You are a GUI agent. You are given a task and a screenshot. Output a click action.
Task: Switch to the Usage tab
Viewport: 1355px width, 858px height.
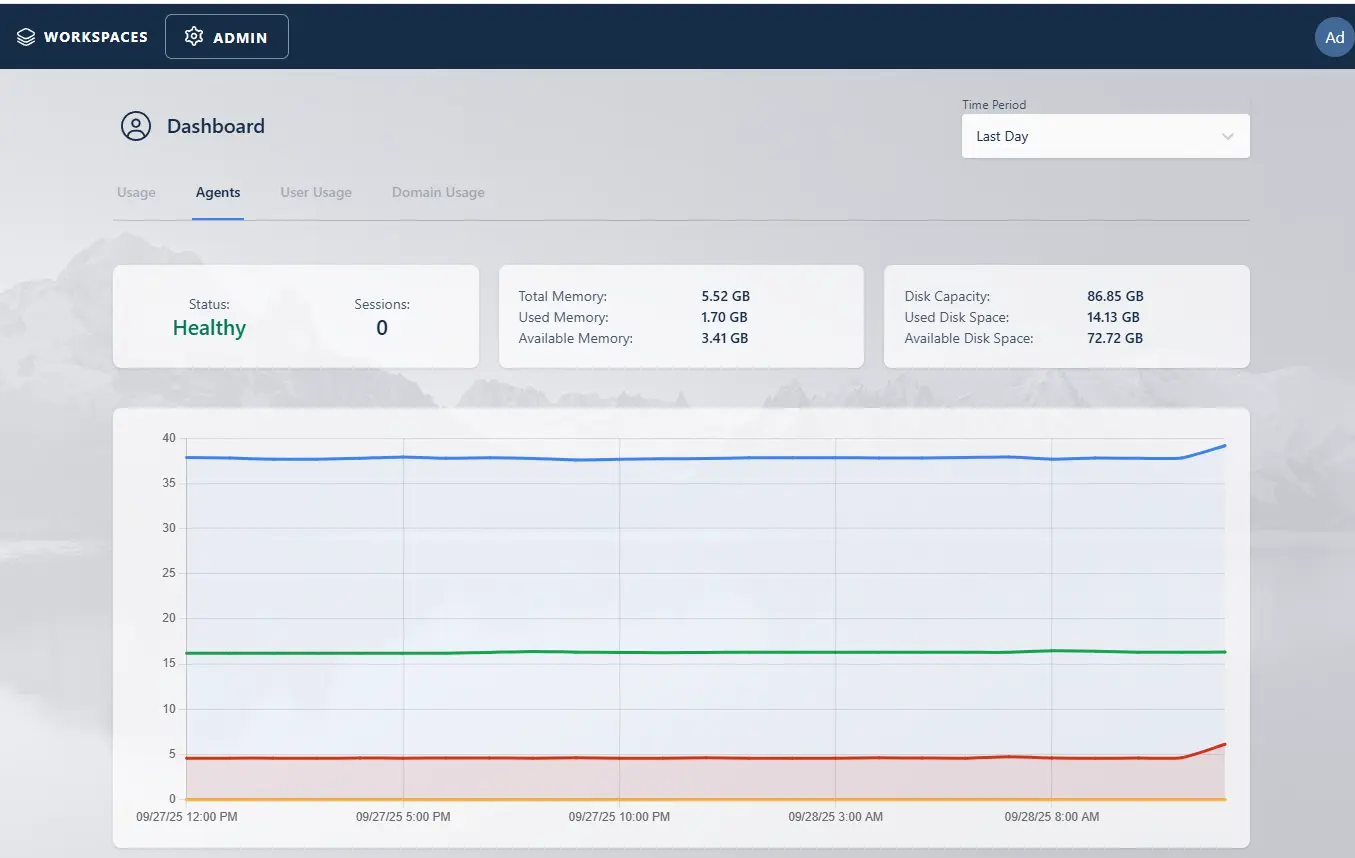click(136, 192)
